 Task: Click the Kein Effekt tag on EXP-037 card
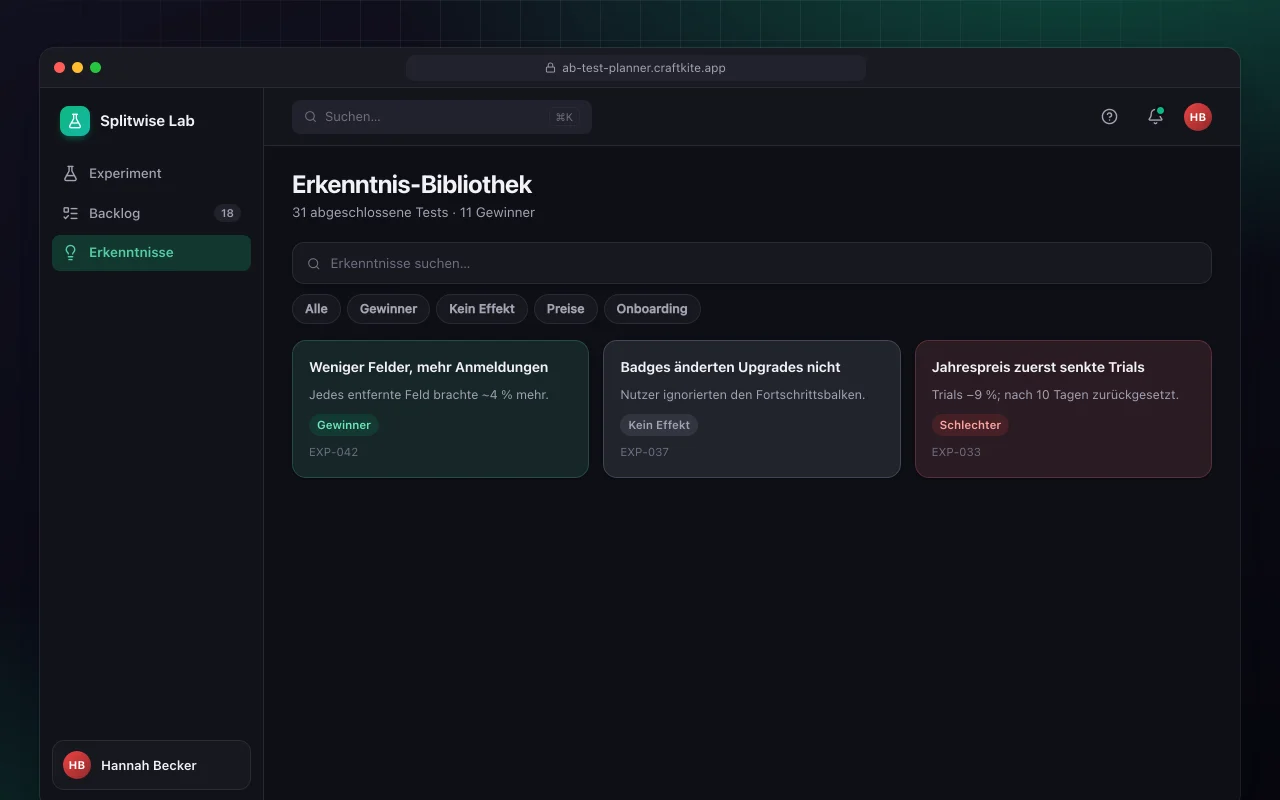click(x=659, y=425)
